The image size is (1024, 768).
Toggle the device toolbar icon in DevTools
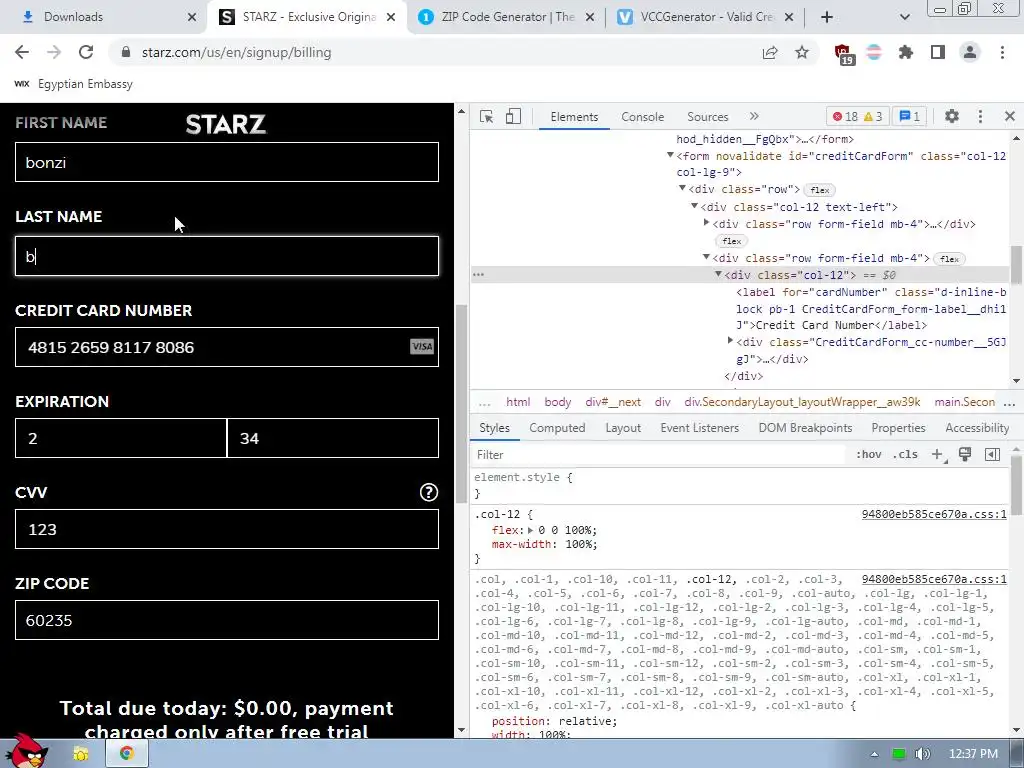point(513,116)
